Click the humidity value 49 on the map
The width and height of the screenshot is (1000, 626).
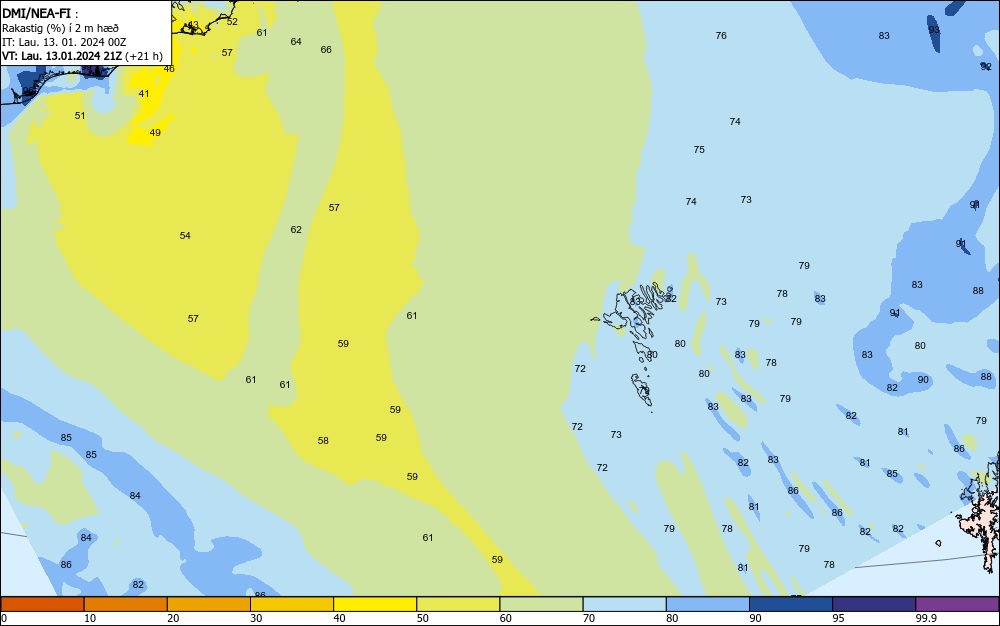coord(155,133)
